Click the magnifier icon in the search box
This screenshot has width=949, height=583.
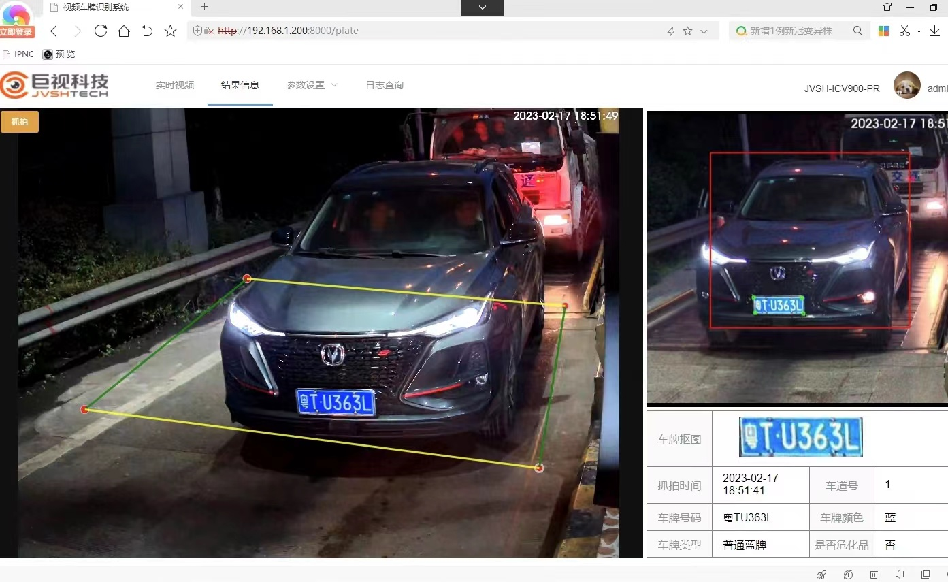858,31
